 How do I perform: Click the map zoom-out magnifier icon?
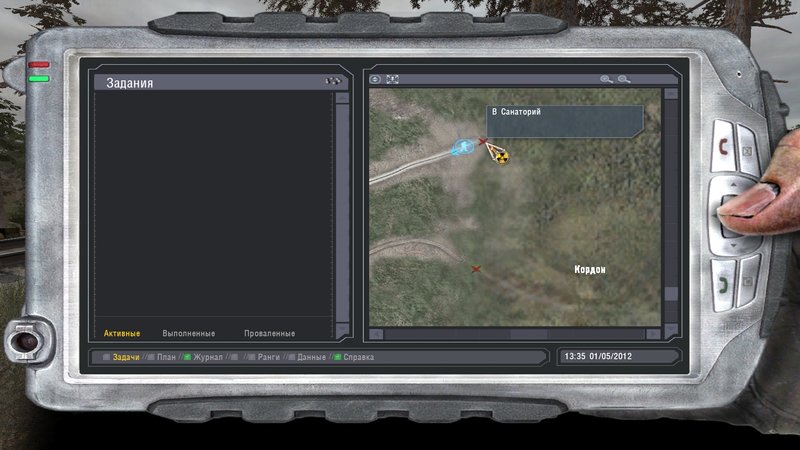624,79
